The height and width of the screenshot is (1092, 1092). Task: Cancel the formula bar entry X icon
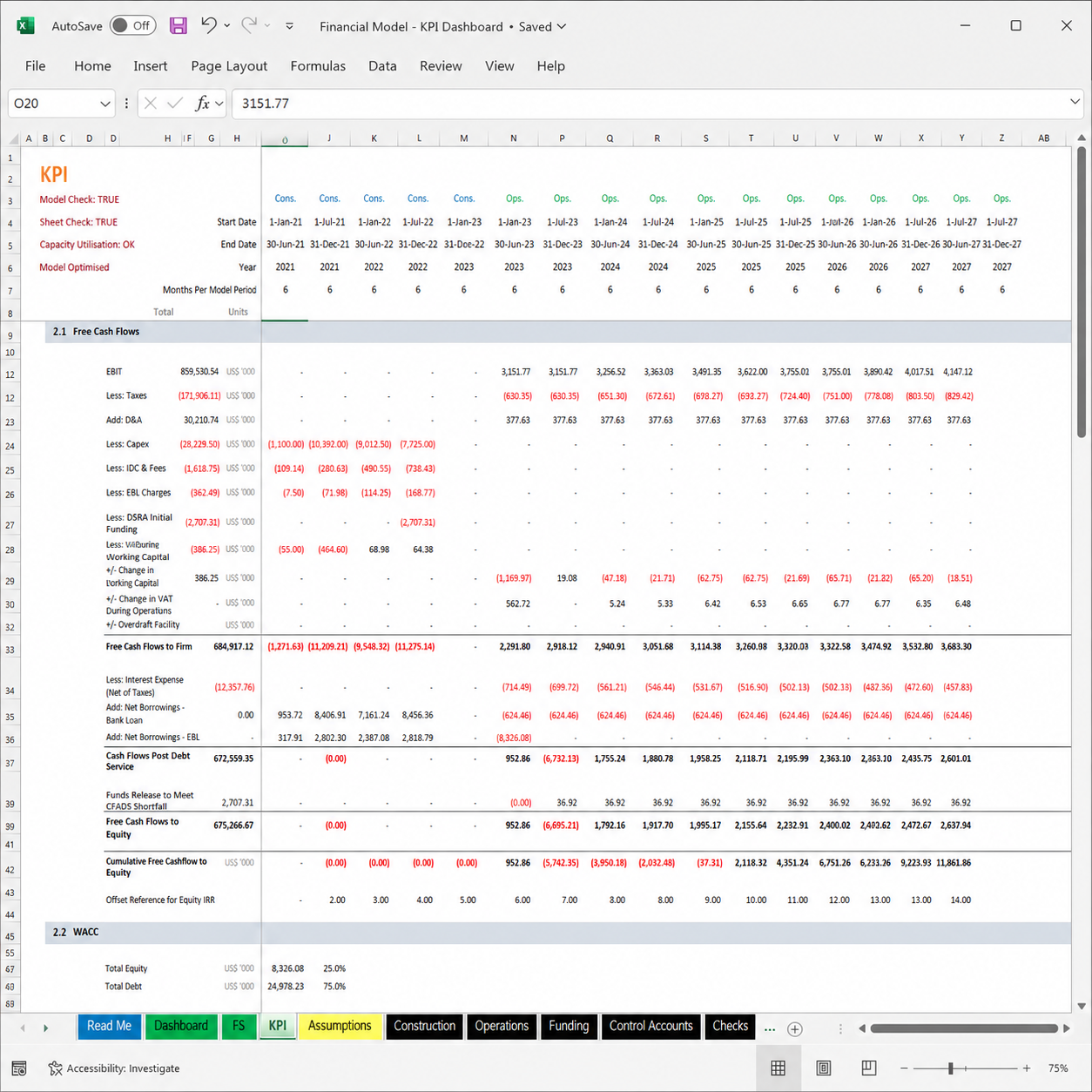tap(150, 104)
